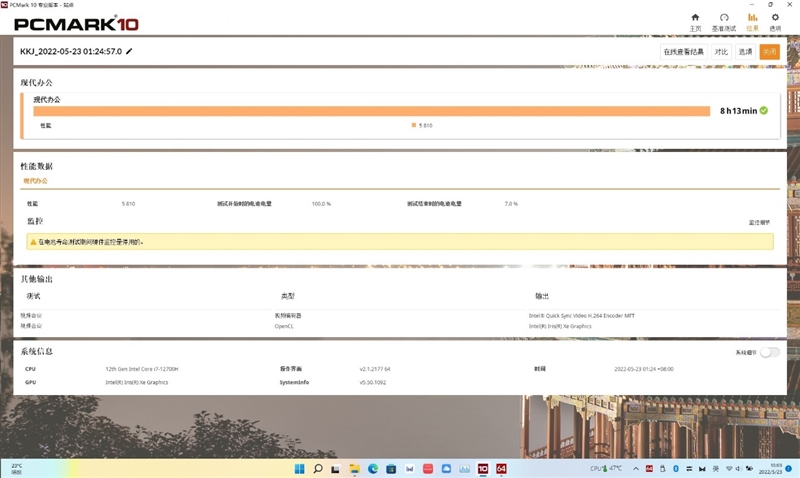Open the Wi-Fi network tray icon
This screenshot has height=478, width=800.
(729, 469)
